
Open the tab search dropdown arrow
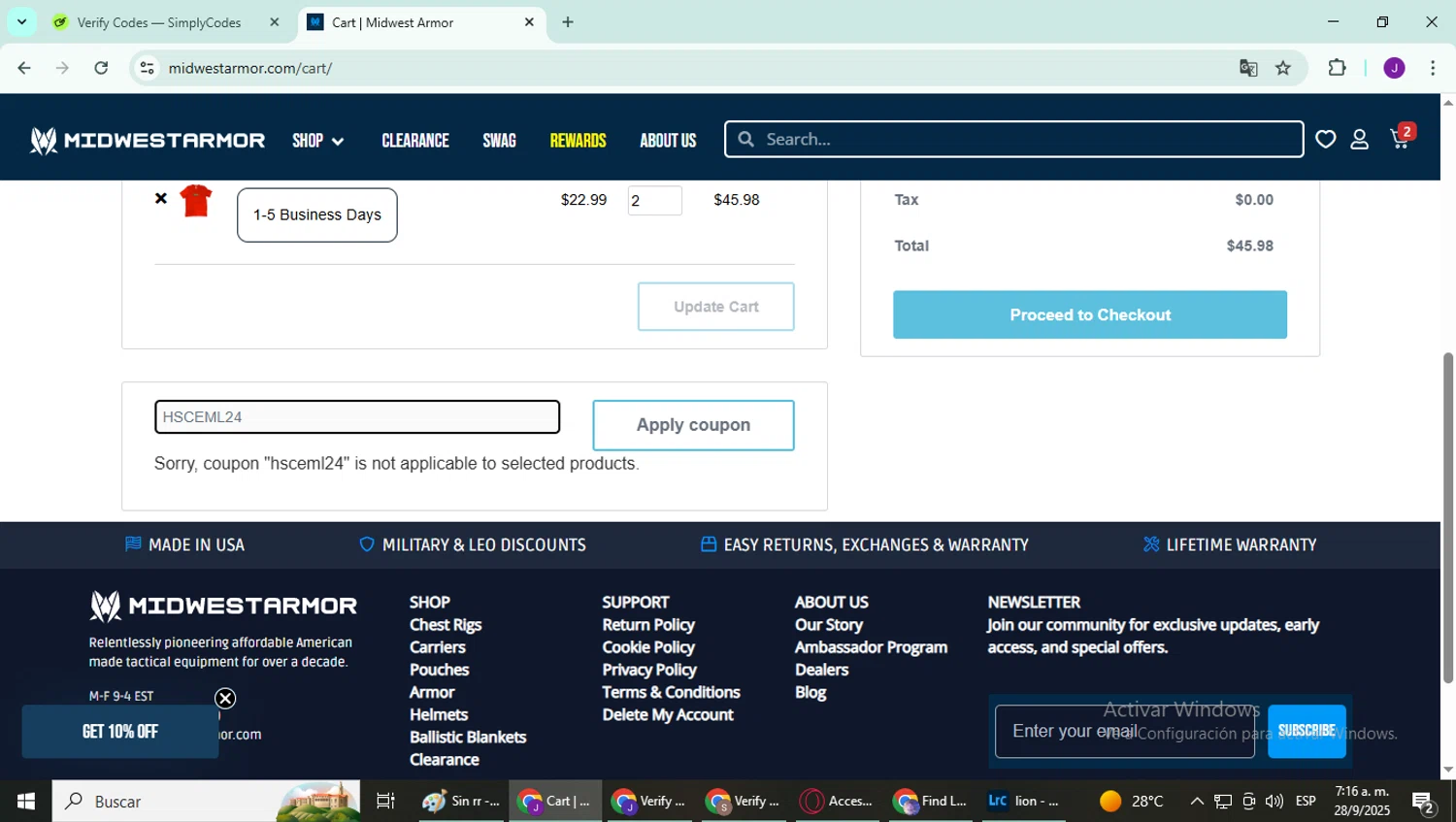[21, 21]
